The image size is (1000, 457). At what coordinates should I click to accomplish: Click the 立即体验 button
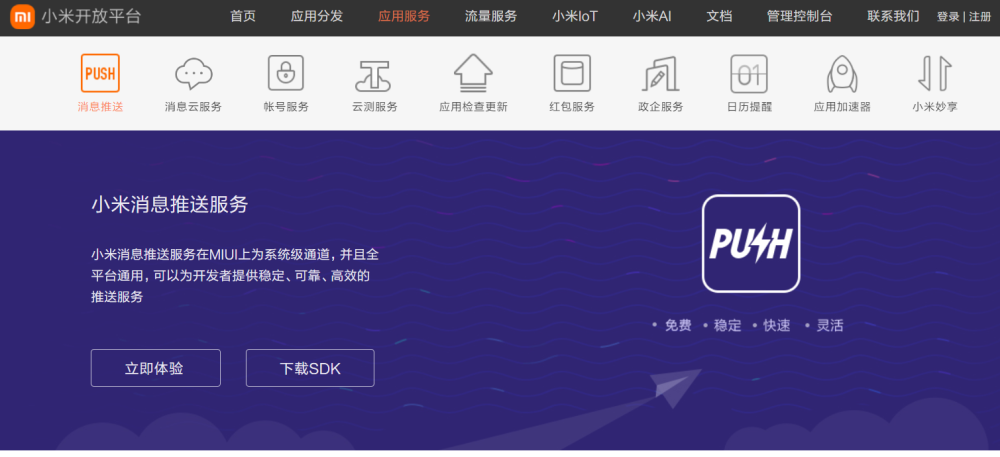(x=156, y=368)
